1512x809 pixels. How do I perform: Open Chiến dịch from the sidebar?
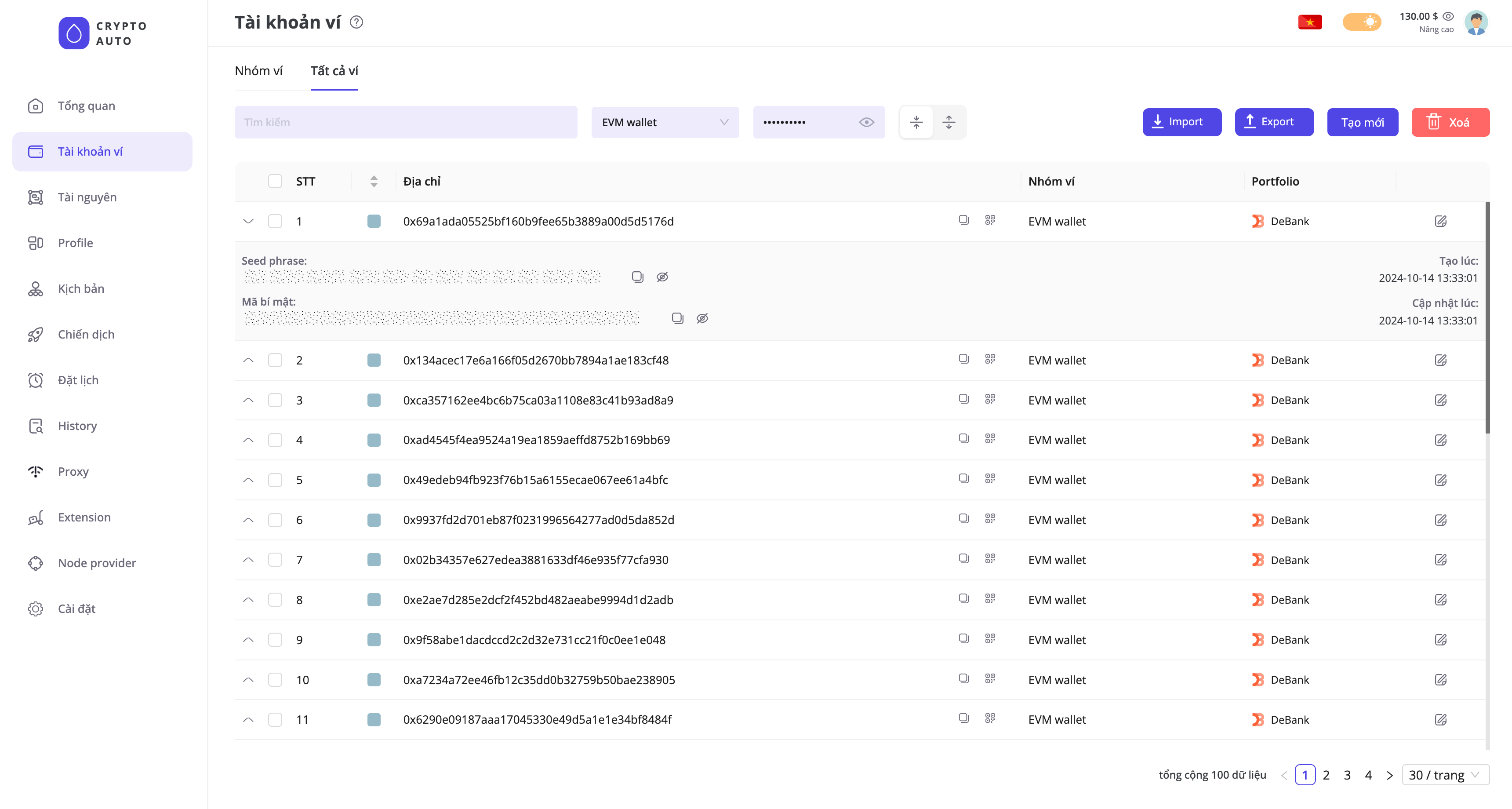point(86,334)
